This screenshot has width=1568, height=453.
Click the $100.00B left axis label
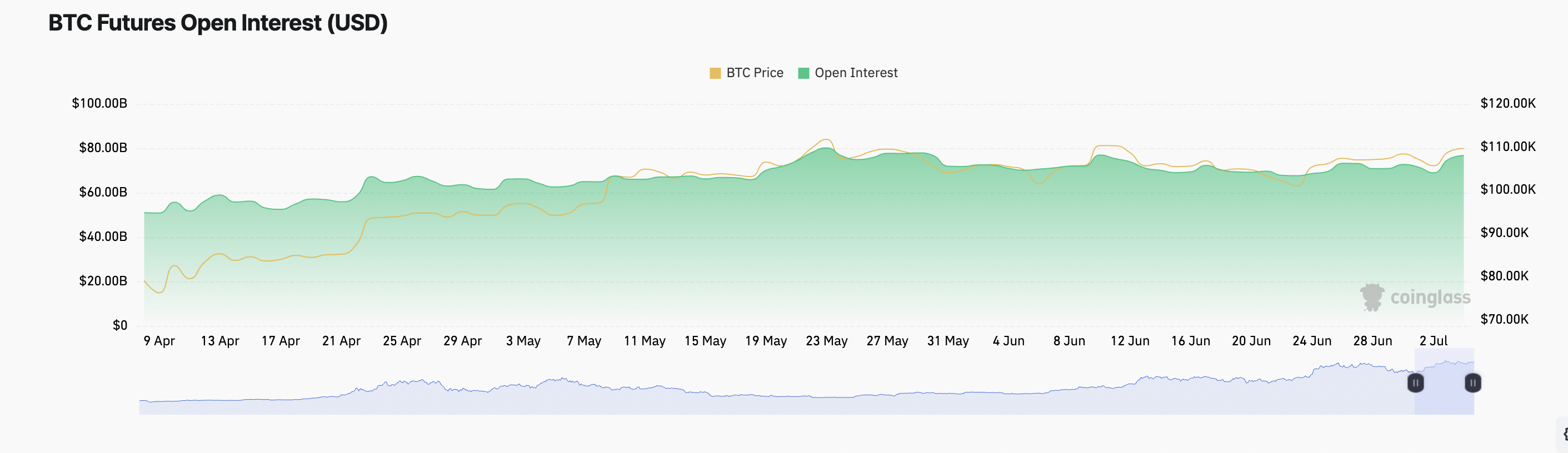pos(100,103)
